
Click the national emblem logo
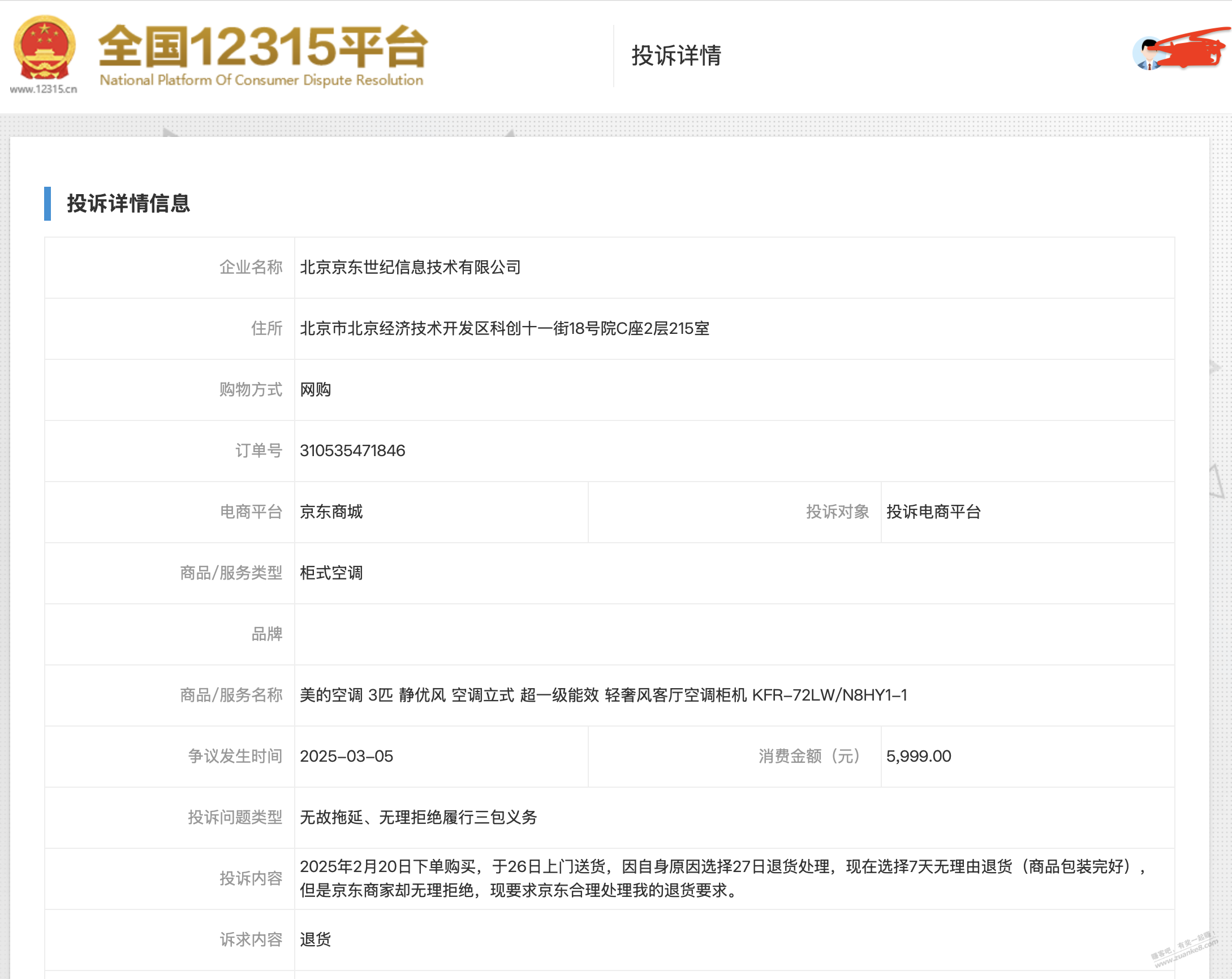tap(45, 48)
